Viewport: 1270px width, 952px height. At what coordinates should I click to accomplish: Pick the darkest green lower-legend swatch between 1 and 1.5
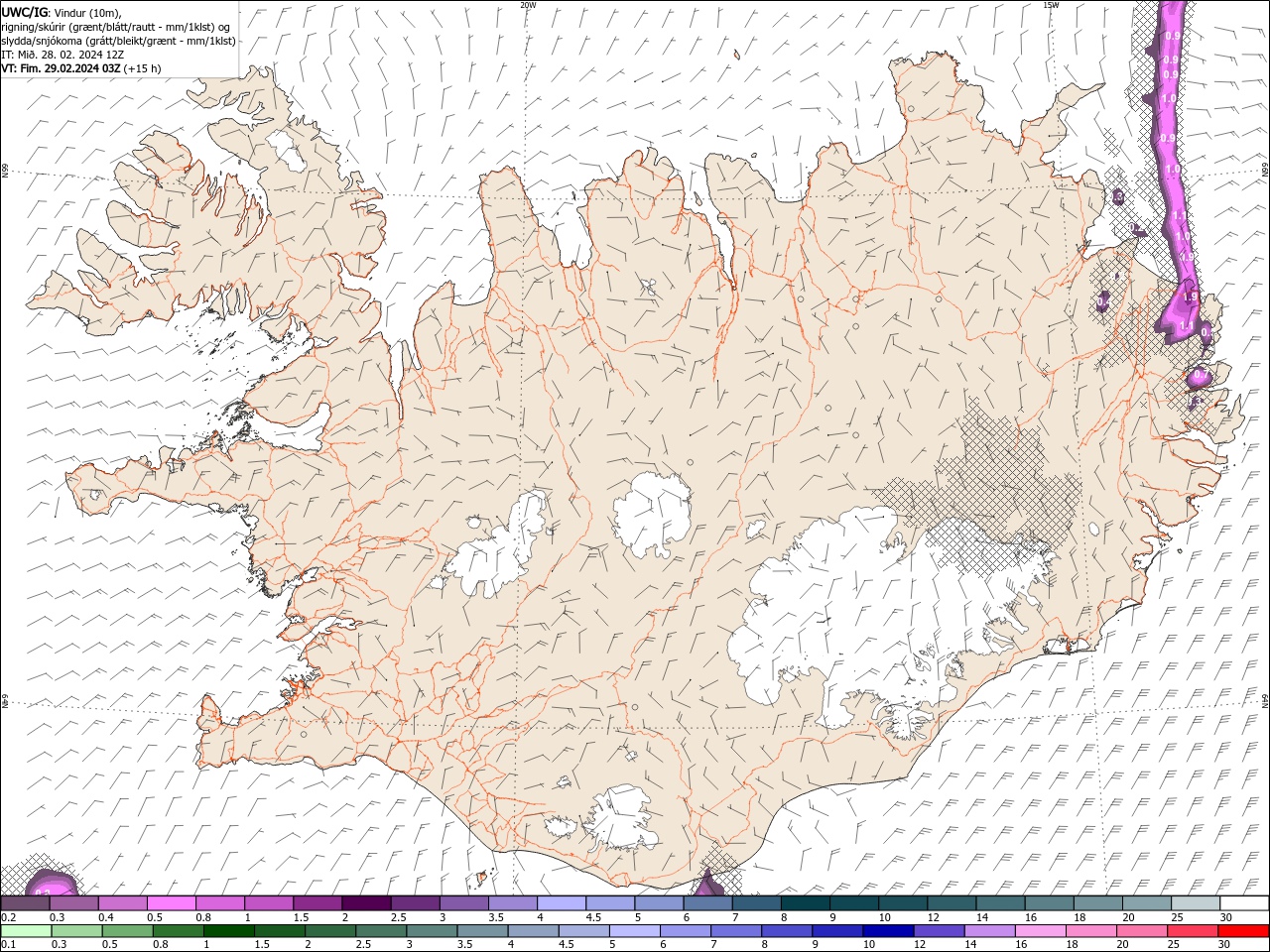(228, 931)
